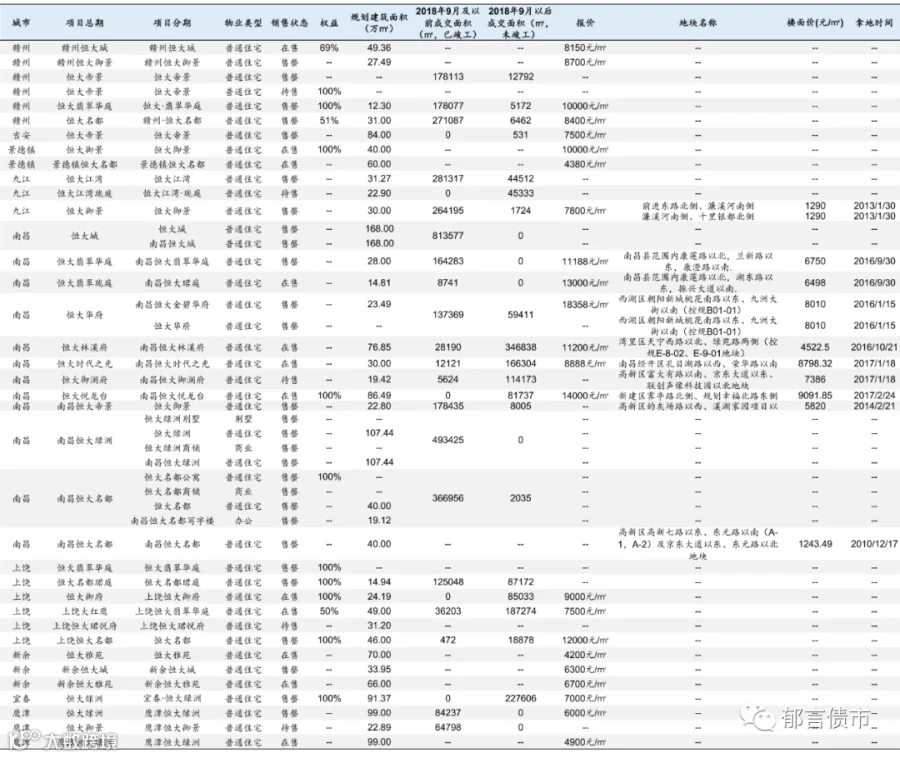Select the 4380元/㎡ price cell

point(585,164)
